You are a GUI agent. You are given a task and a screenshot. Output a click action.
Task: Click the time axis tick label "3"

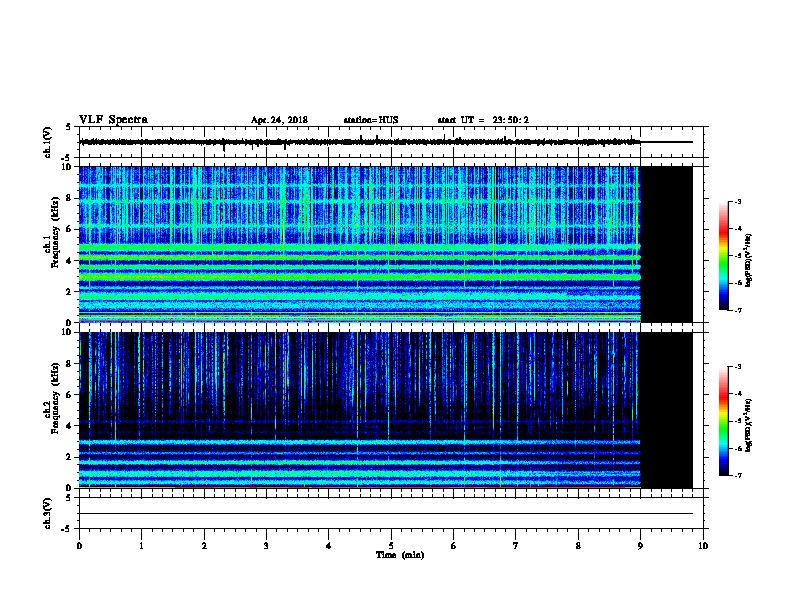(x=266, y=545)
